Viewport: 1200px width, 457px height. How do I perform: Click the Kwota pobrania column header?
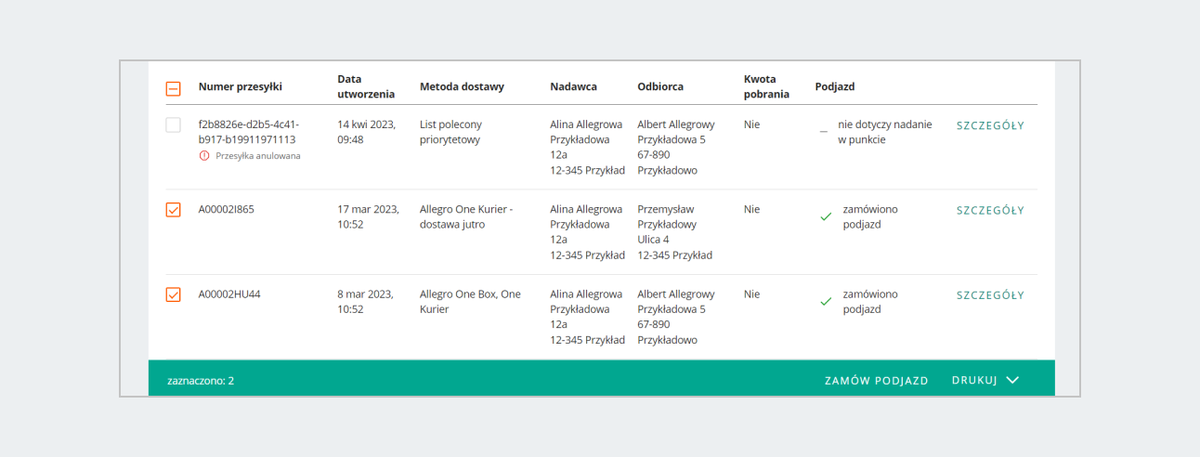tap(767, 87)
